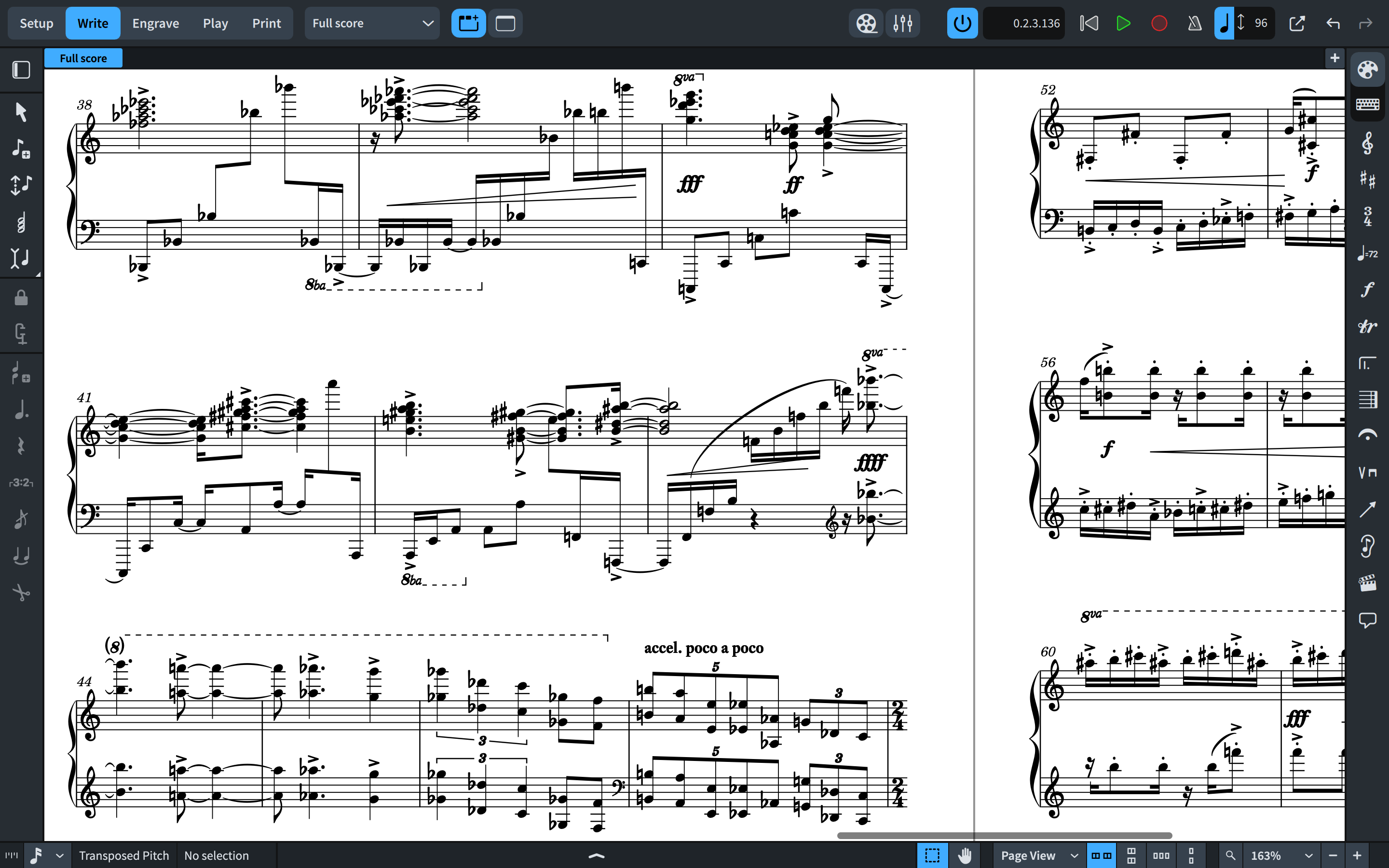Open the Key Signatures panel

tap(1367, 180)
